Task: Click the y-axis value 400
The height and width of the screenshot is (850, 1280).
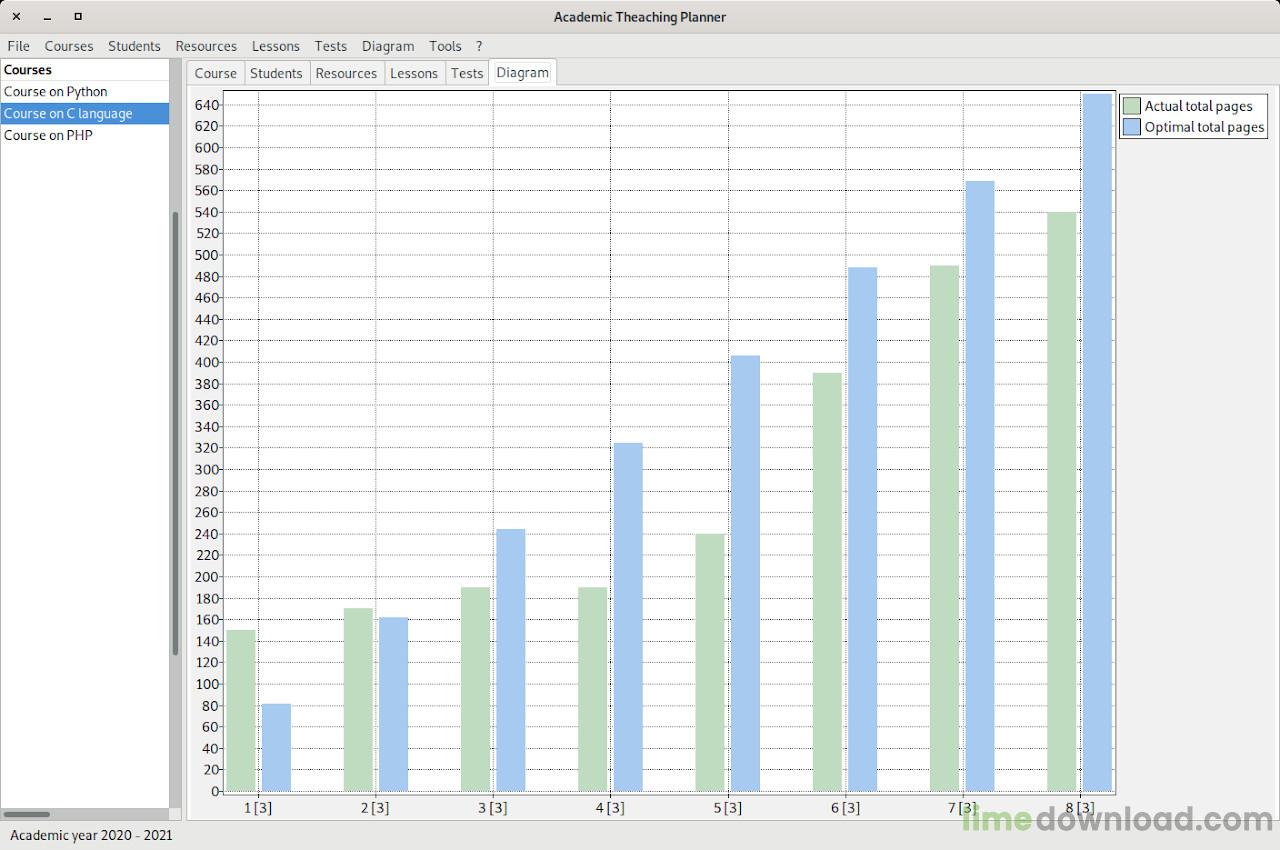Action: click(x=206, y=362)
